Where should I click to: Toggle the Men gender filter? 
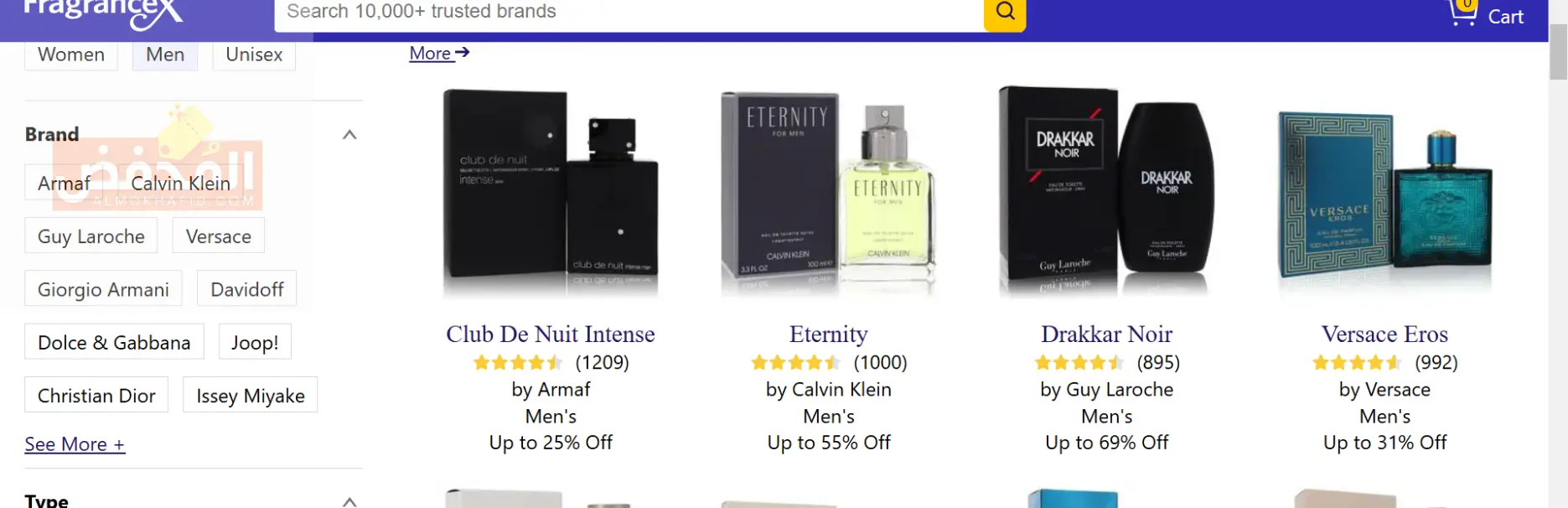[165, 54]
